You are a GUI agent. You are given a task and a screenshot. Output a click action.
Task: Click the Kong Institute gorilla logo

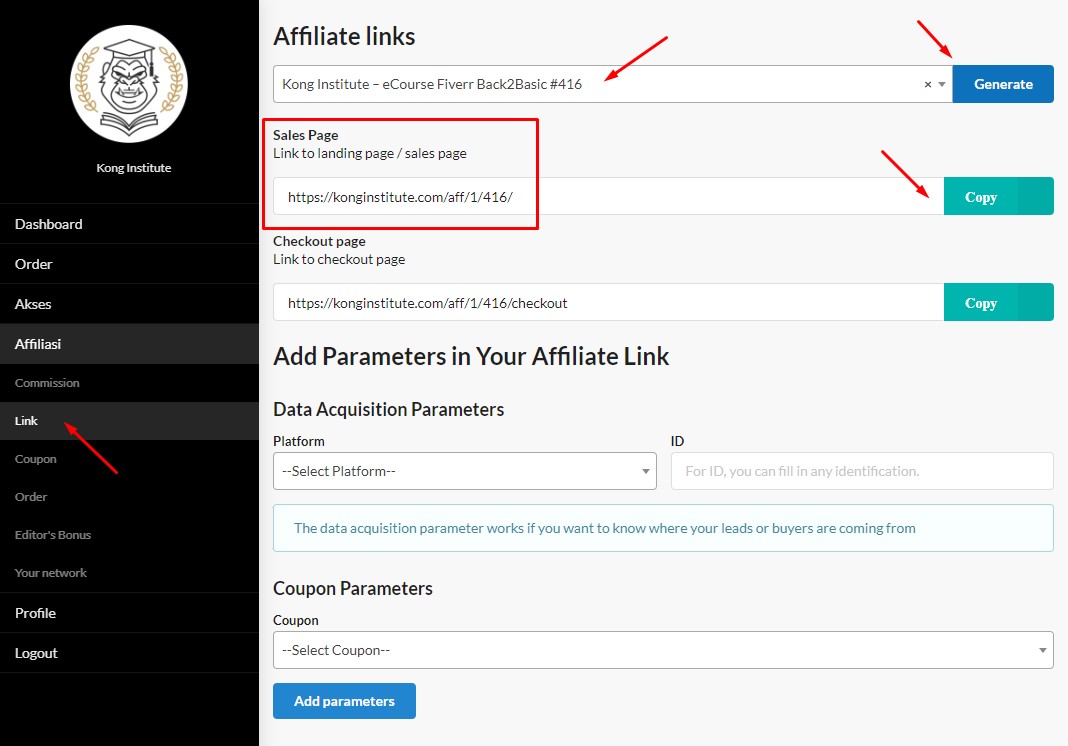pyautogui.click(x=129, y=84)
